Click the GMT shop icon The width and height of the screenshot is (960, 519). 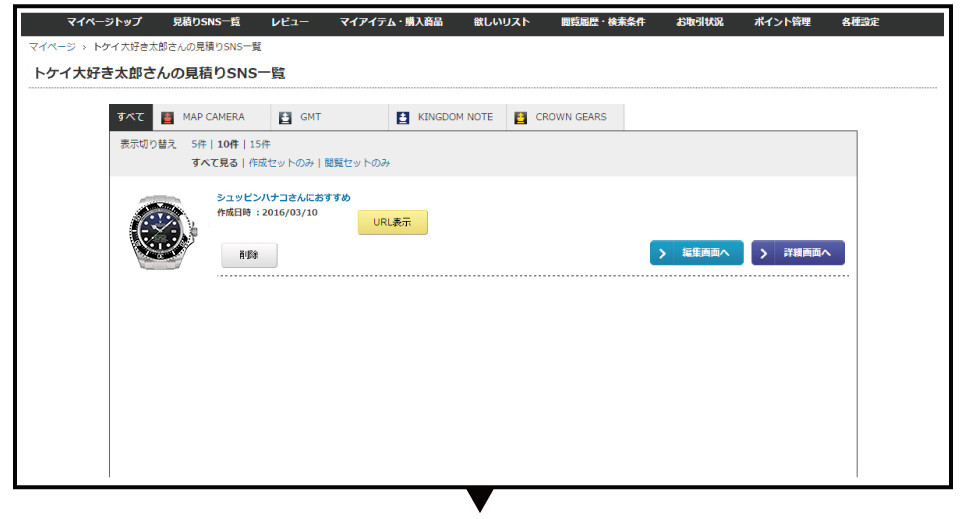pyautogui.click(x=285, y=117)
